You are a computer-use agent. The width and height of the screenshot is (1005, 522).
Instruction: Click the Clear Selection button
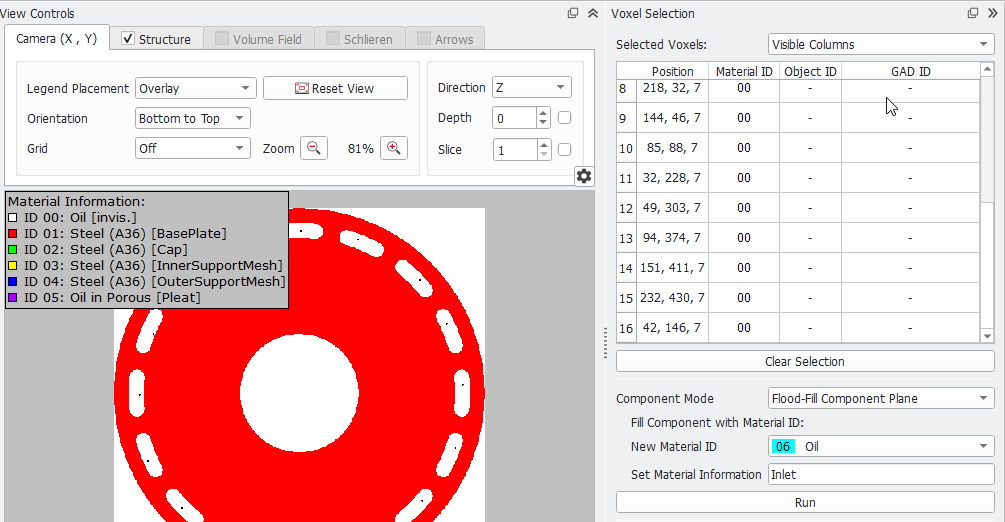pos(805,361)
